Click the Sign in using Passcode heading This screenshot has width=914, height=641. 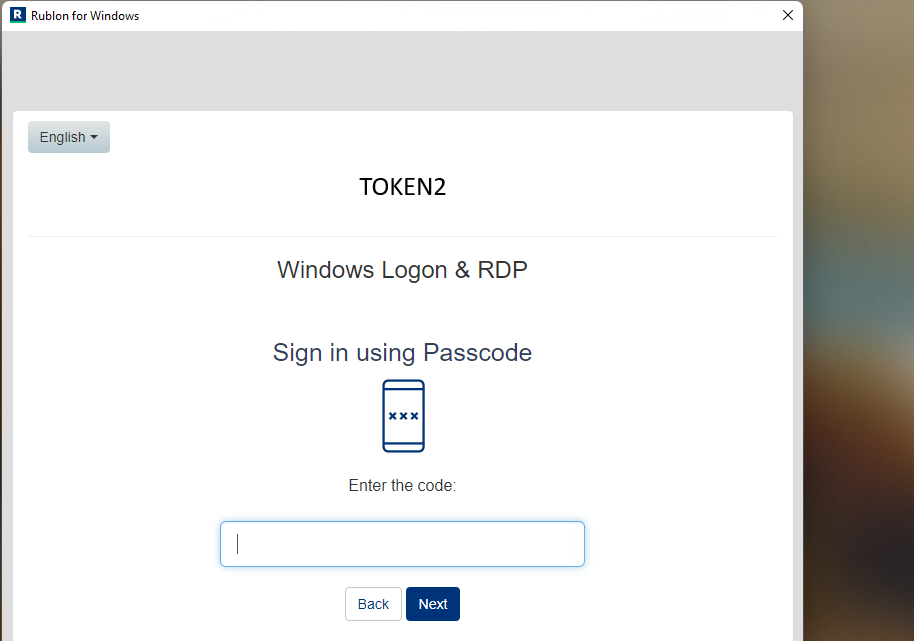coord(402,353)
